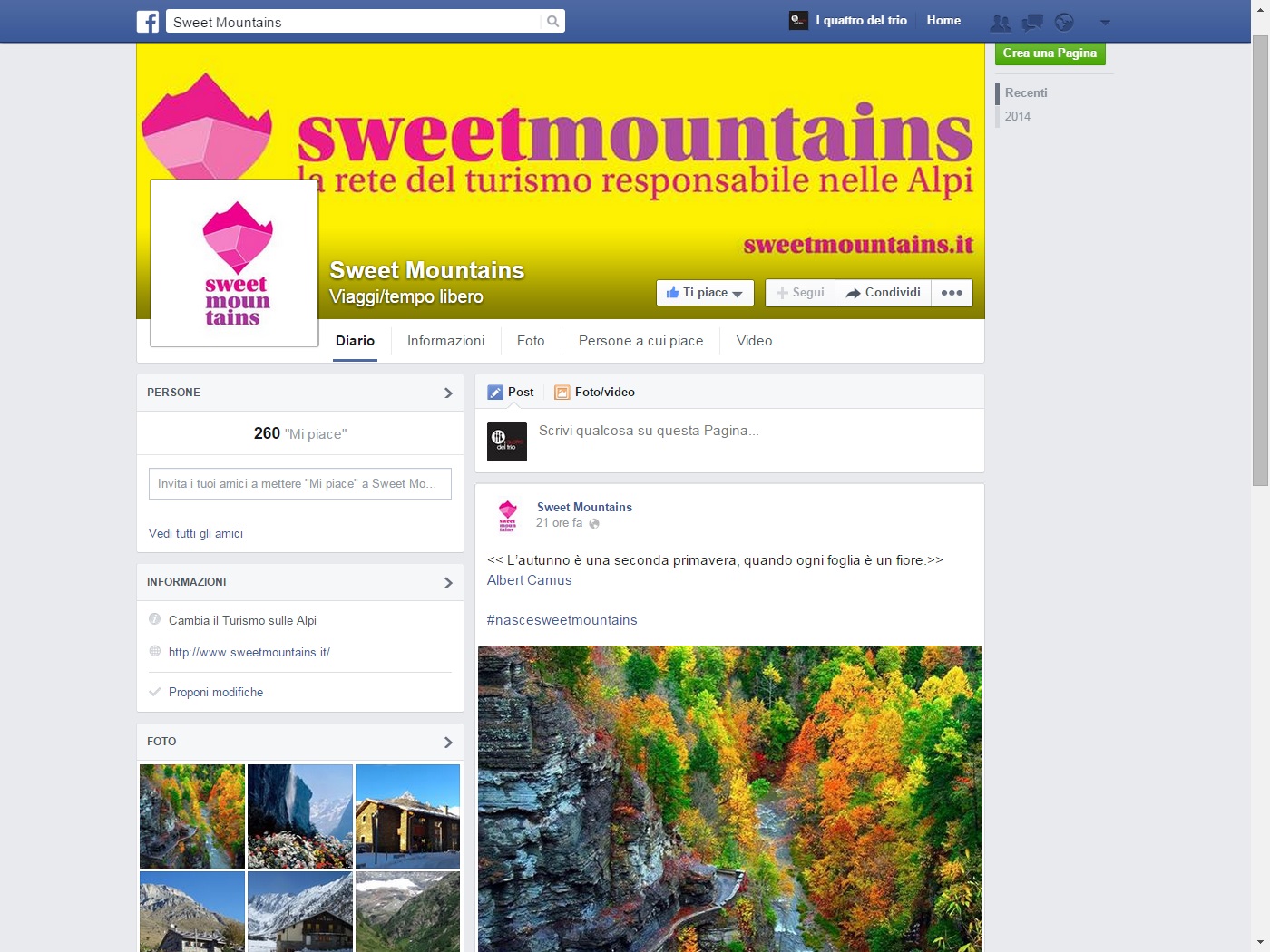Expand the Foto section chevron

tap(448, 742)
